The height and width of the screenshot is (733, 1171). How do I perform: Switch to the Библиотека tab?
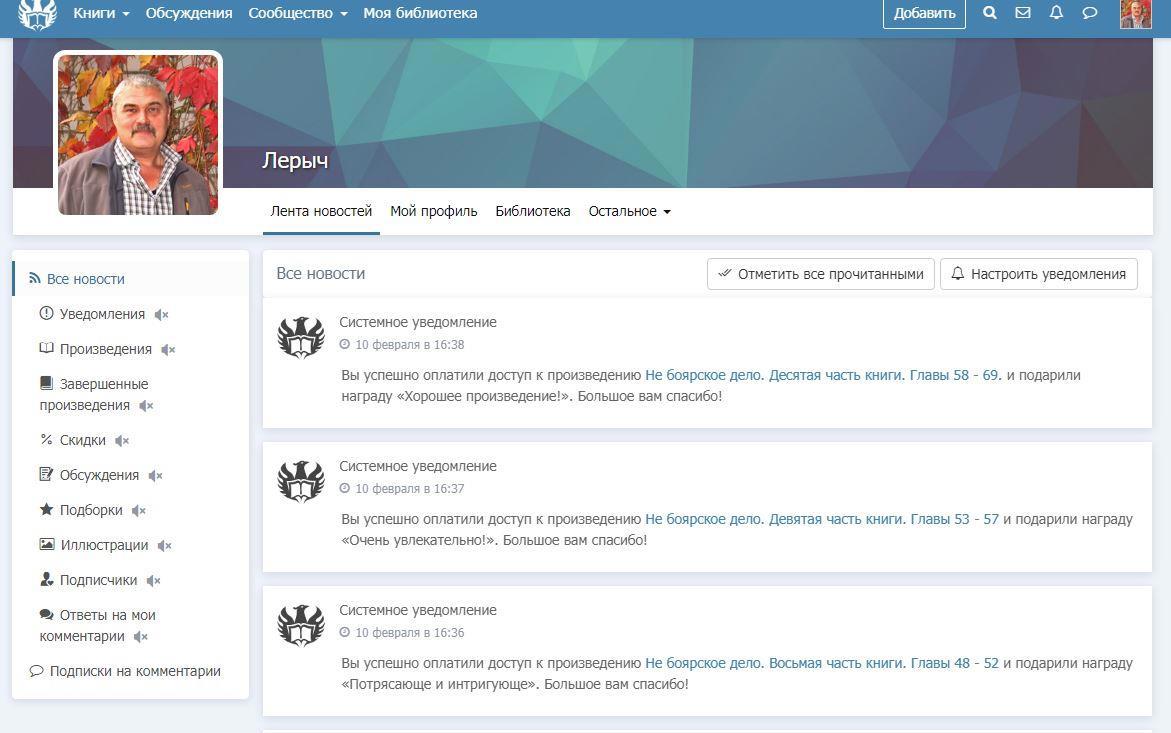pos(532,212)
